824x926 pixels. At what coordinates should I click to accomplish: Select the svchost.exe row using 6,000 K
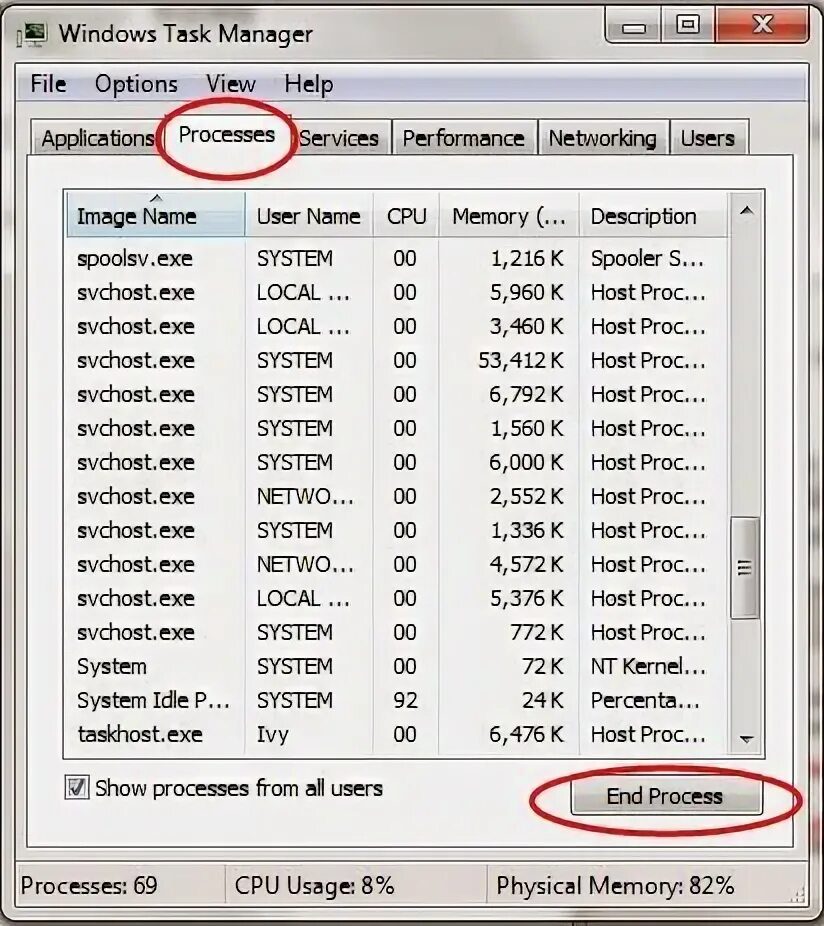(x=396, y=462)
